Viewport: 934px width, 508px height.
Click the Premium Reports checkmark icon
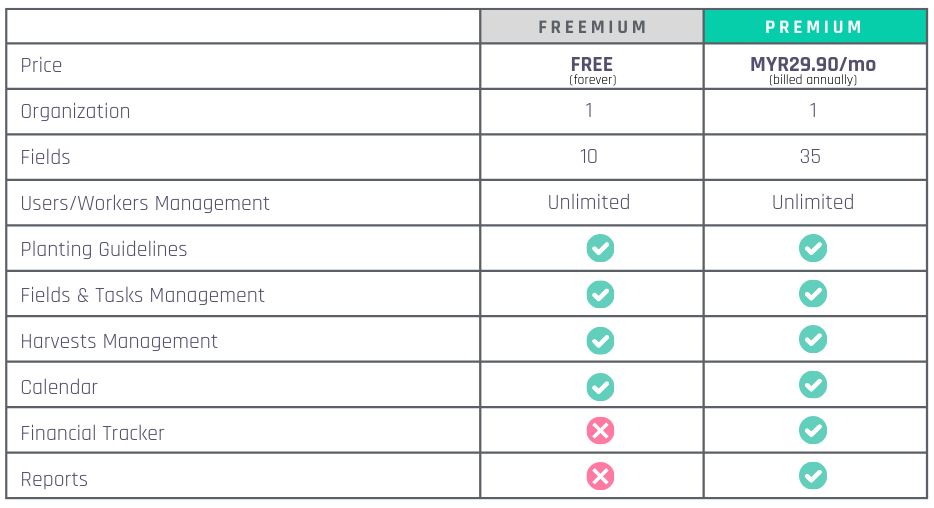(x=812, y=476)
